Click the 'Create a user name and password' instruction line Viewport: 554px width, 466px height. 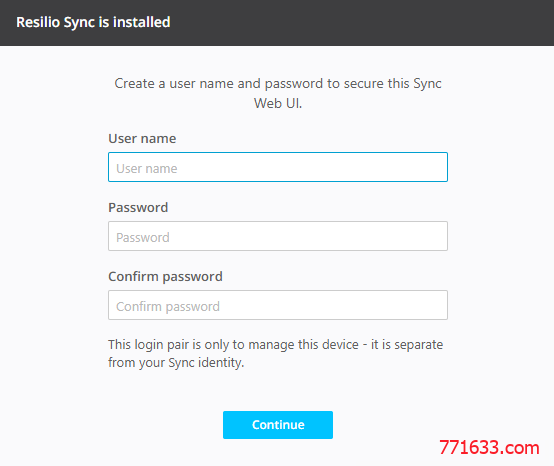coord(278,84)
